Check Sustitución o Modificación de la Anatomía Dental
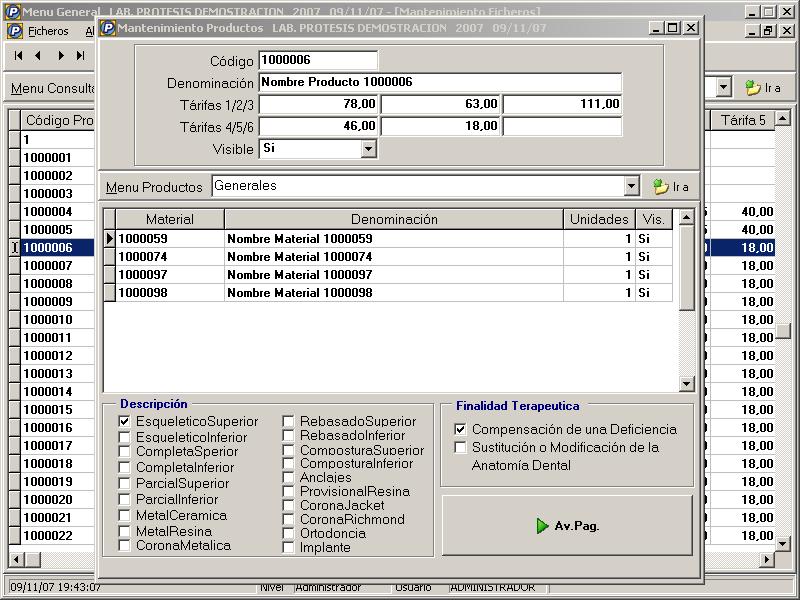This screenshot has height=600, width=800. point(460,447)
